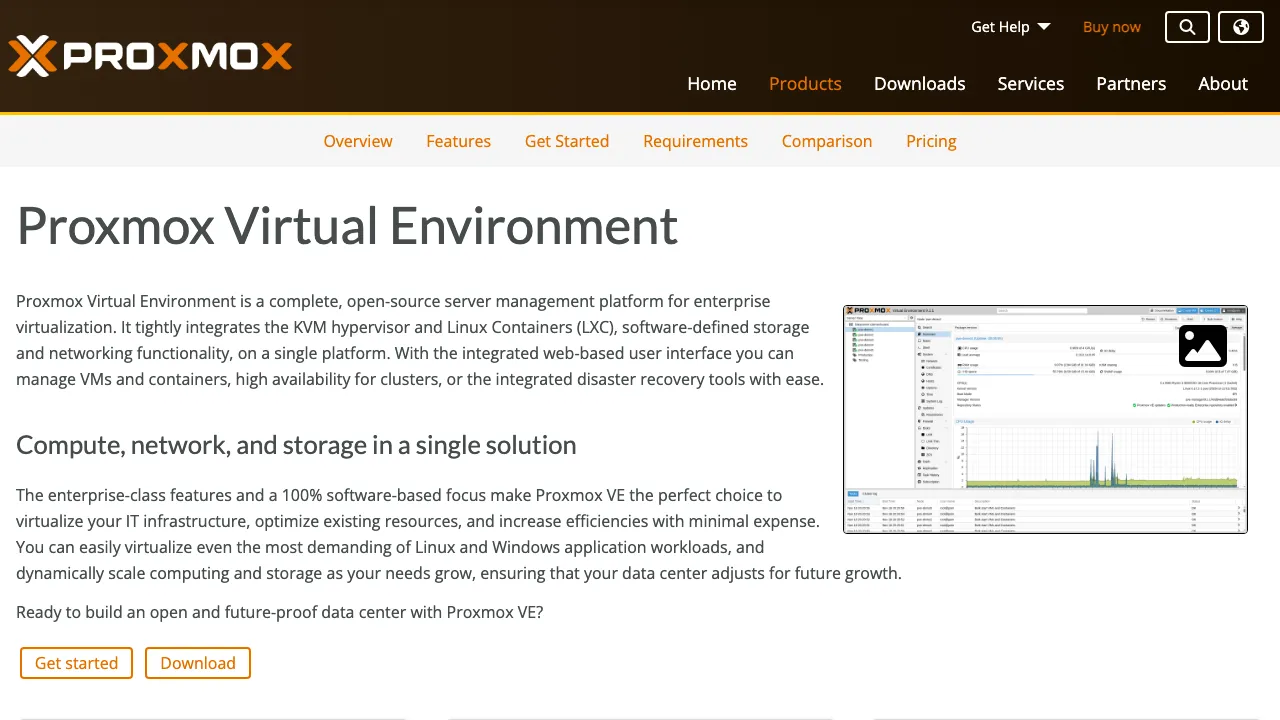This screenshot has width=1280, height=720.
Task: Open the Features tab
Action: [458, 141]
